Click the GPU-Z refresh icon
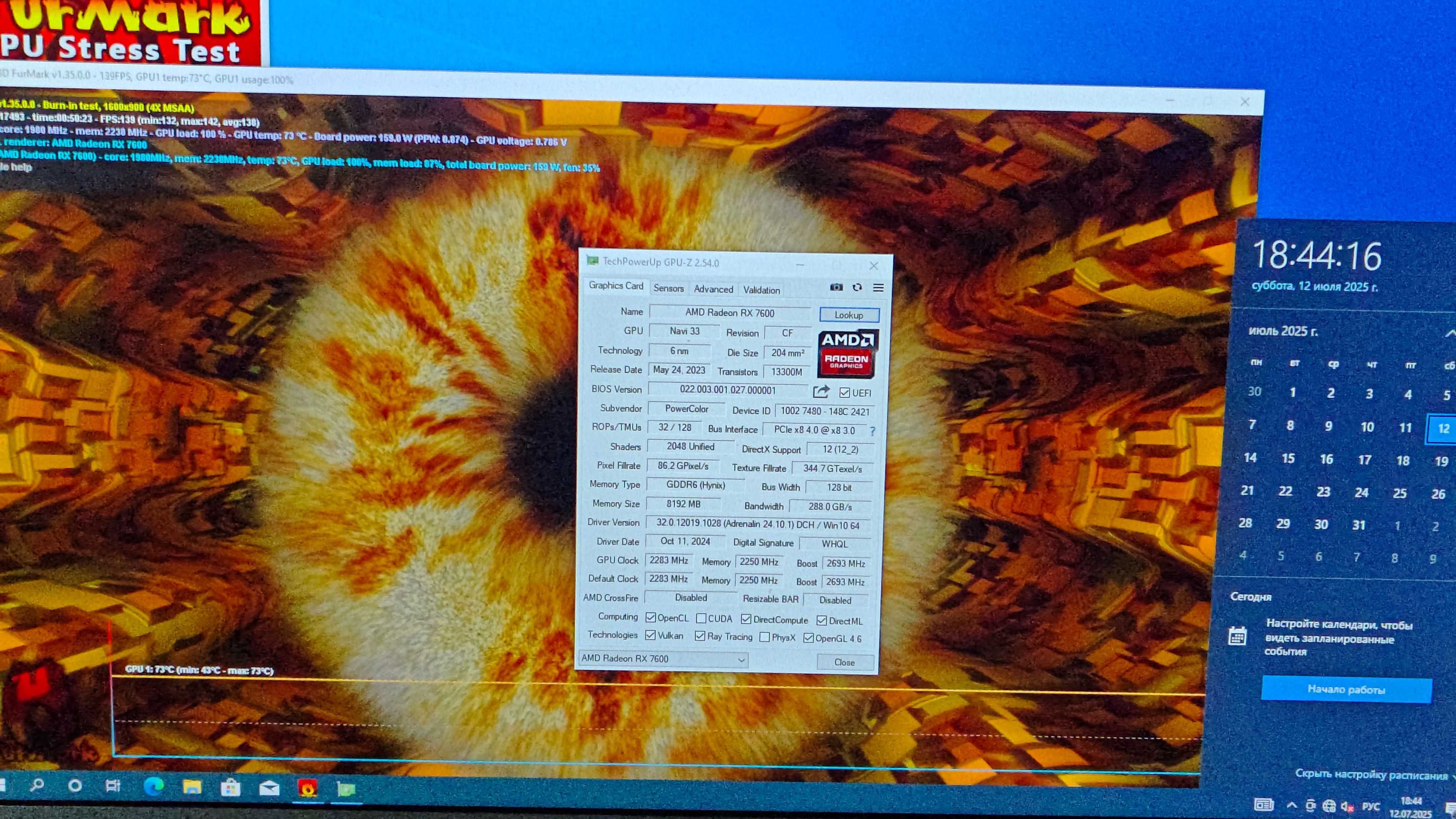The image size is (1456, 819). [857, 287]
